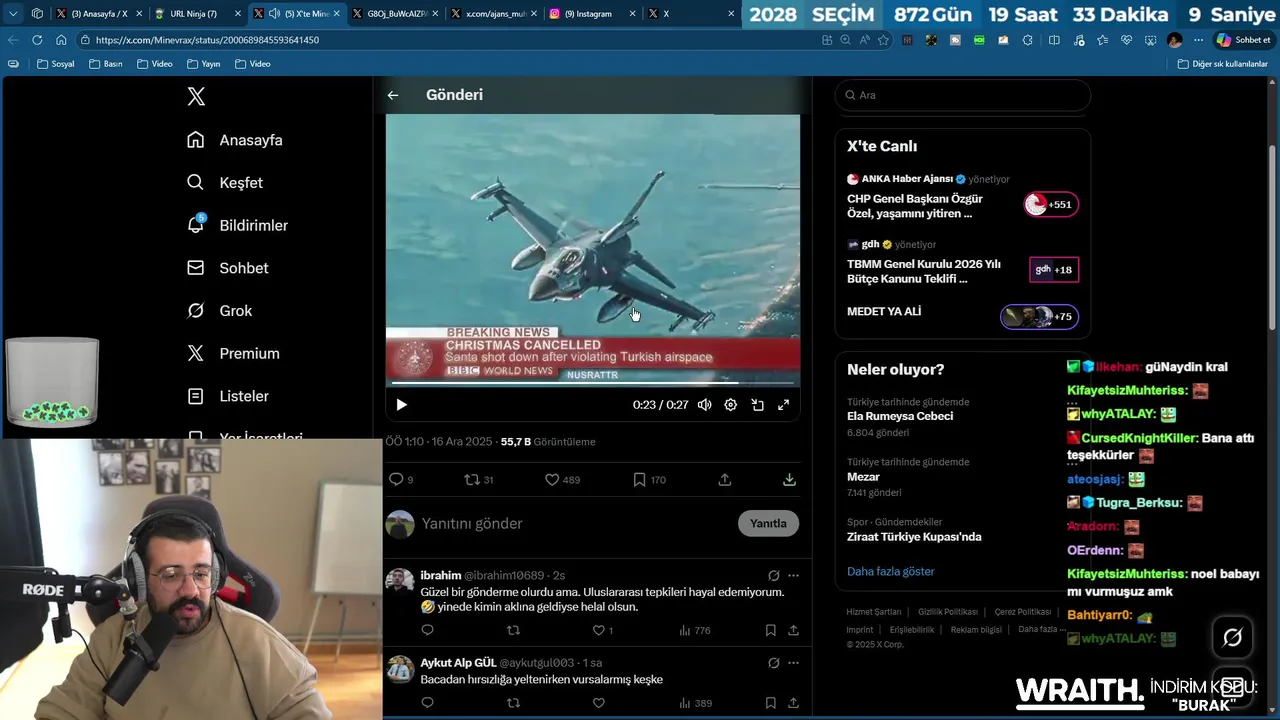1280x720 pixels.
Task: Open video settings gear icon
Action: pyautogui.click(x=731, y=405)
